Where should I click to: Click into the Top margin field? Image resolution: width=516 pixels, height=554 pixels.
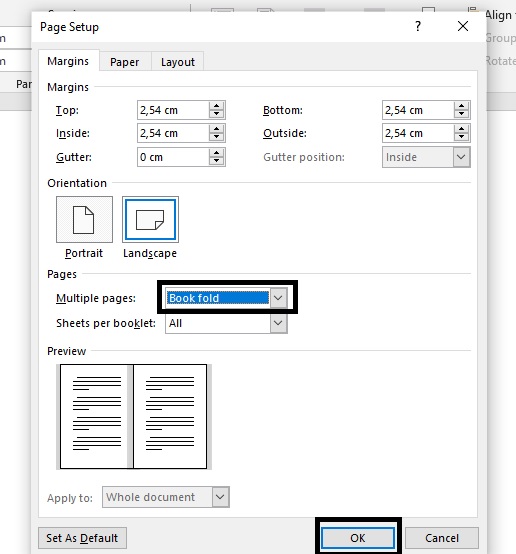click(173, 110)
